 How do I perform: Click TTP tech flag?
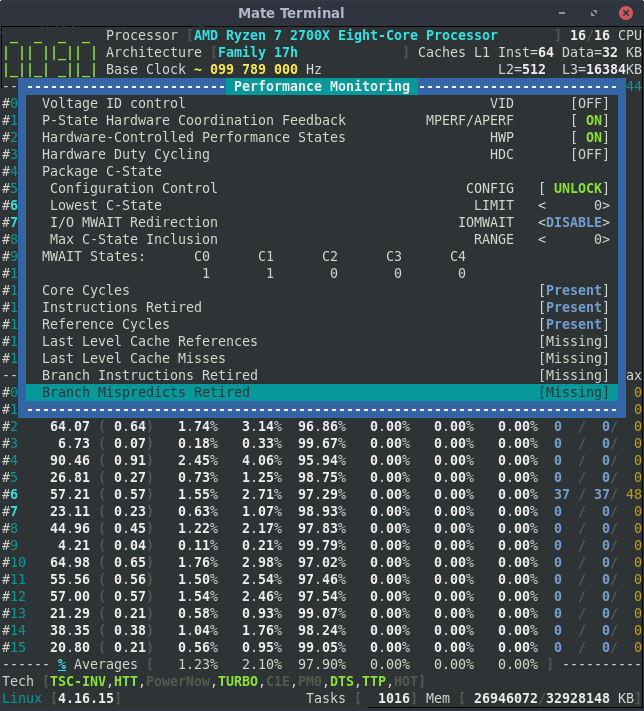pos(374,682)
